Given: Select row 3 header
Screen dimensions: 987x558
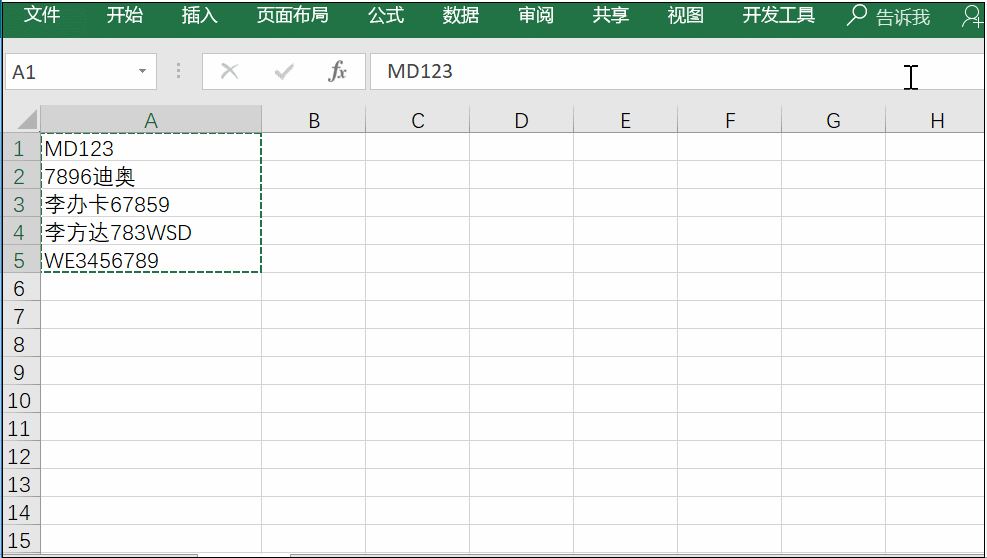Looking at the screenshot, I should click(21, 204).
